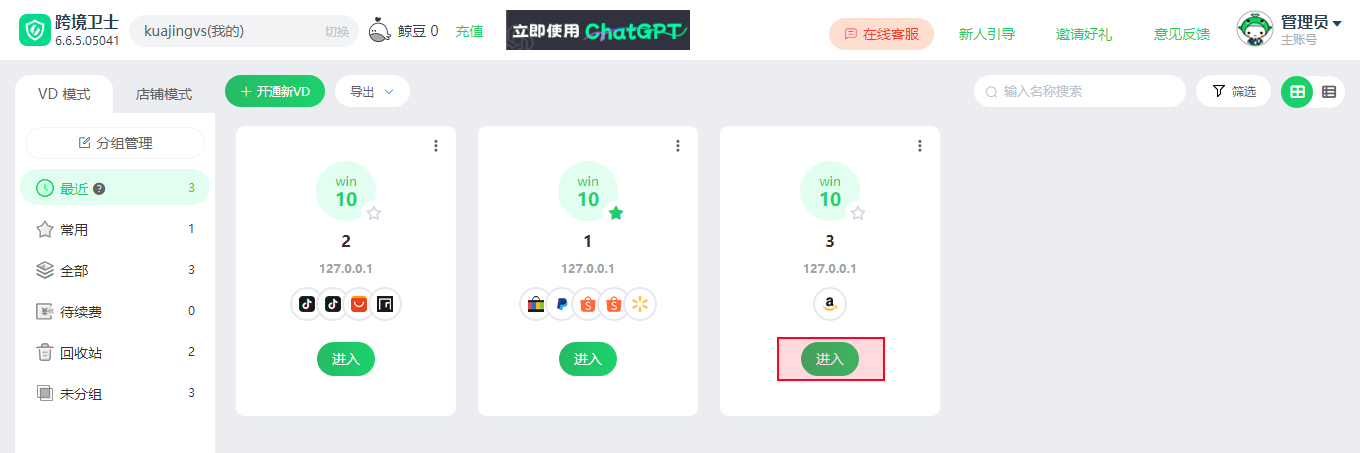Expand the 导出 export dropdown
1360x453 pixels.
tap(372, 91)
